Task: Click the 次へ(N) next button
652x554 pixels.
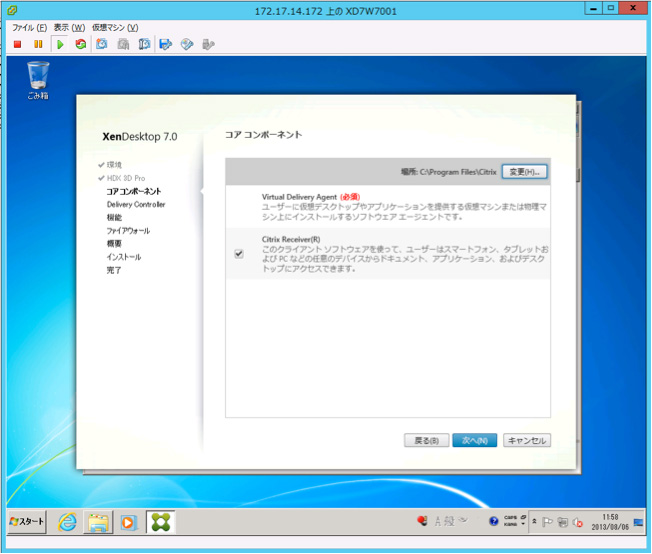Action: click(x=474, y=440)
